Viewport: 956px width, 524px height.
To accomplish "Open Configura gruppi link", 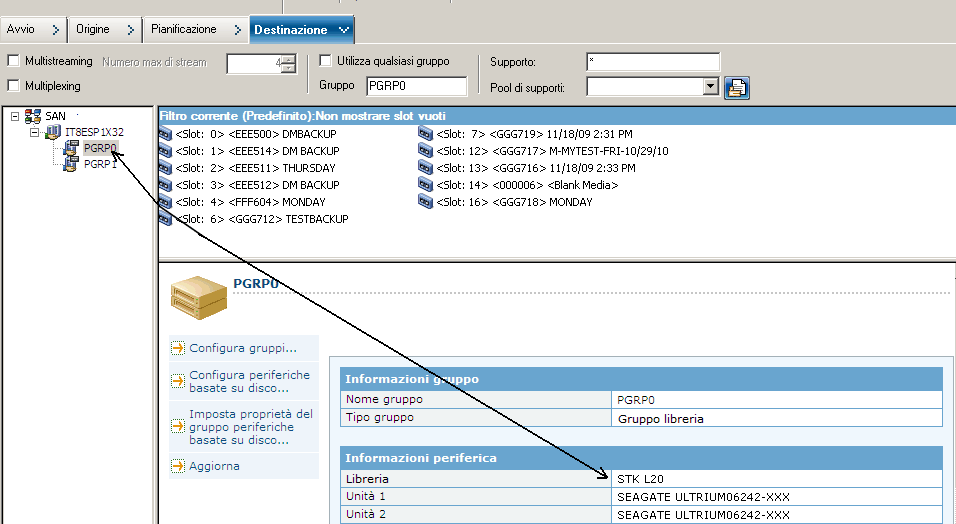I will click(243, 348).
